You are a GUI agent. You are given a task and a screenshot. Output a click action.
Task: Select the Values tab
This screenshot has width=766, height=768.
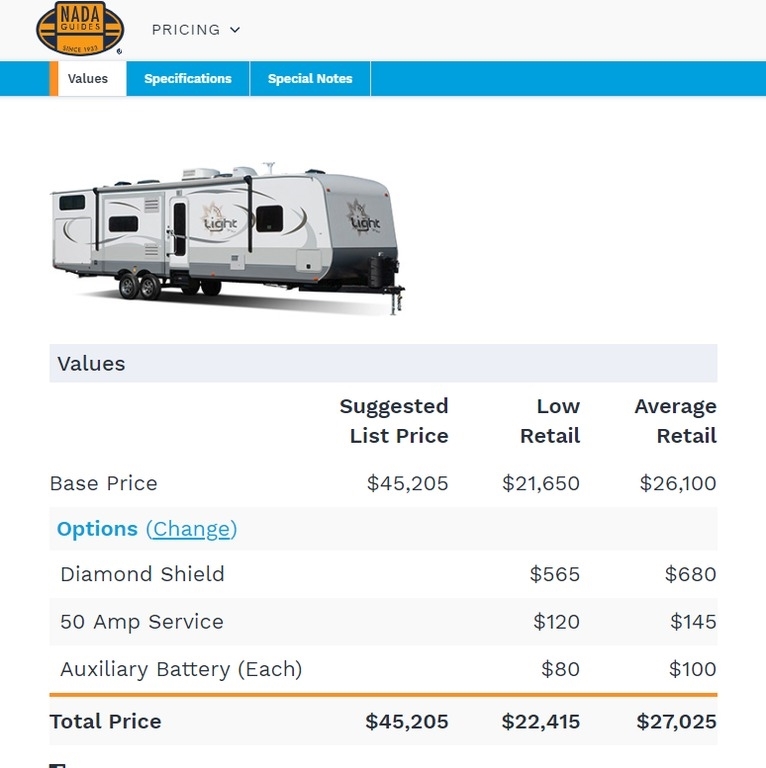[88, 79]
